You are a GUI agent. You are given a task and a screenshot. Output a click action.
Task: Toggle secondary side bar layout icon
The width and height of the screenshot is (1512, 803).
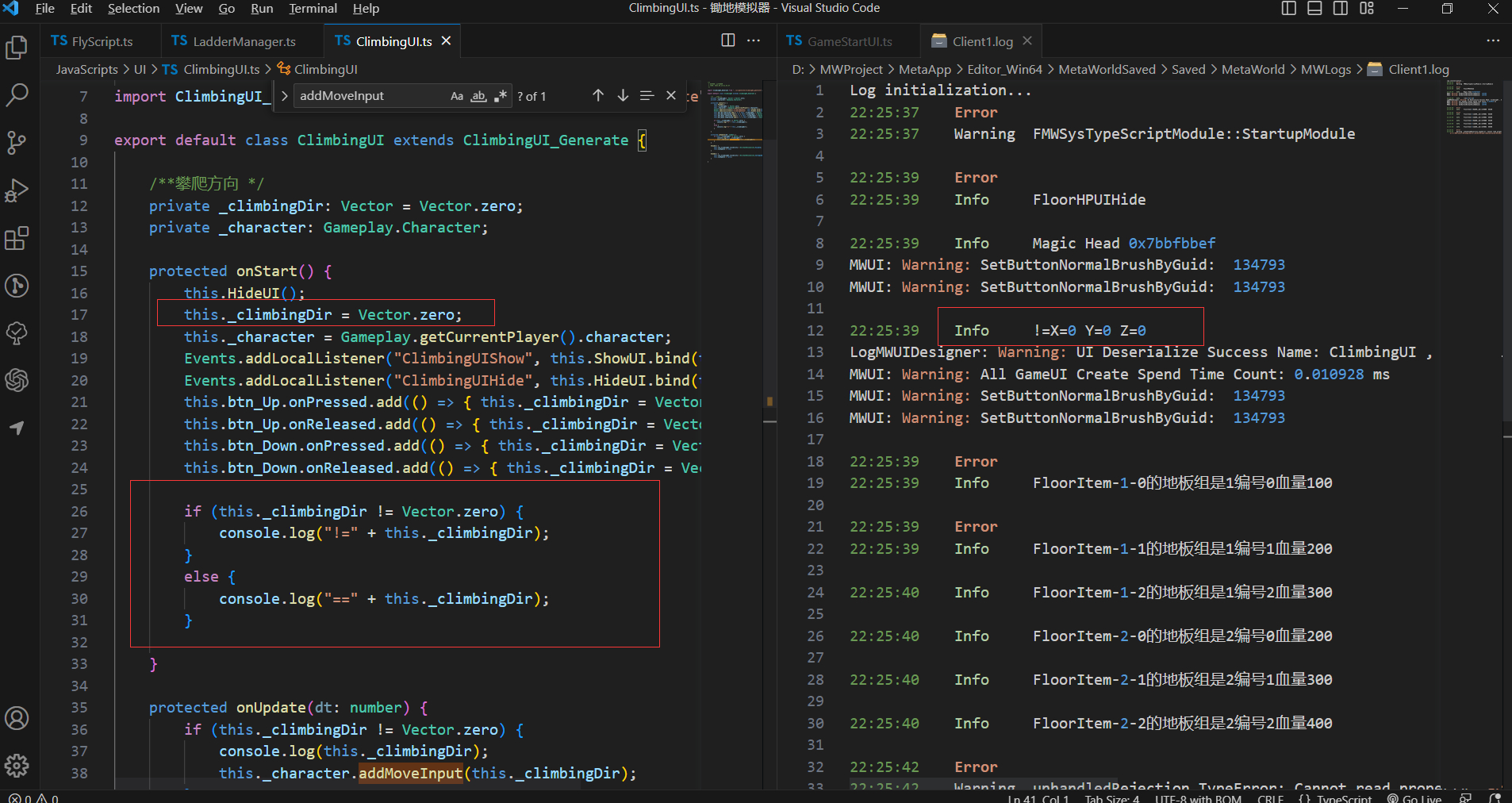pos(1341,8)
